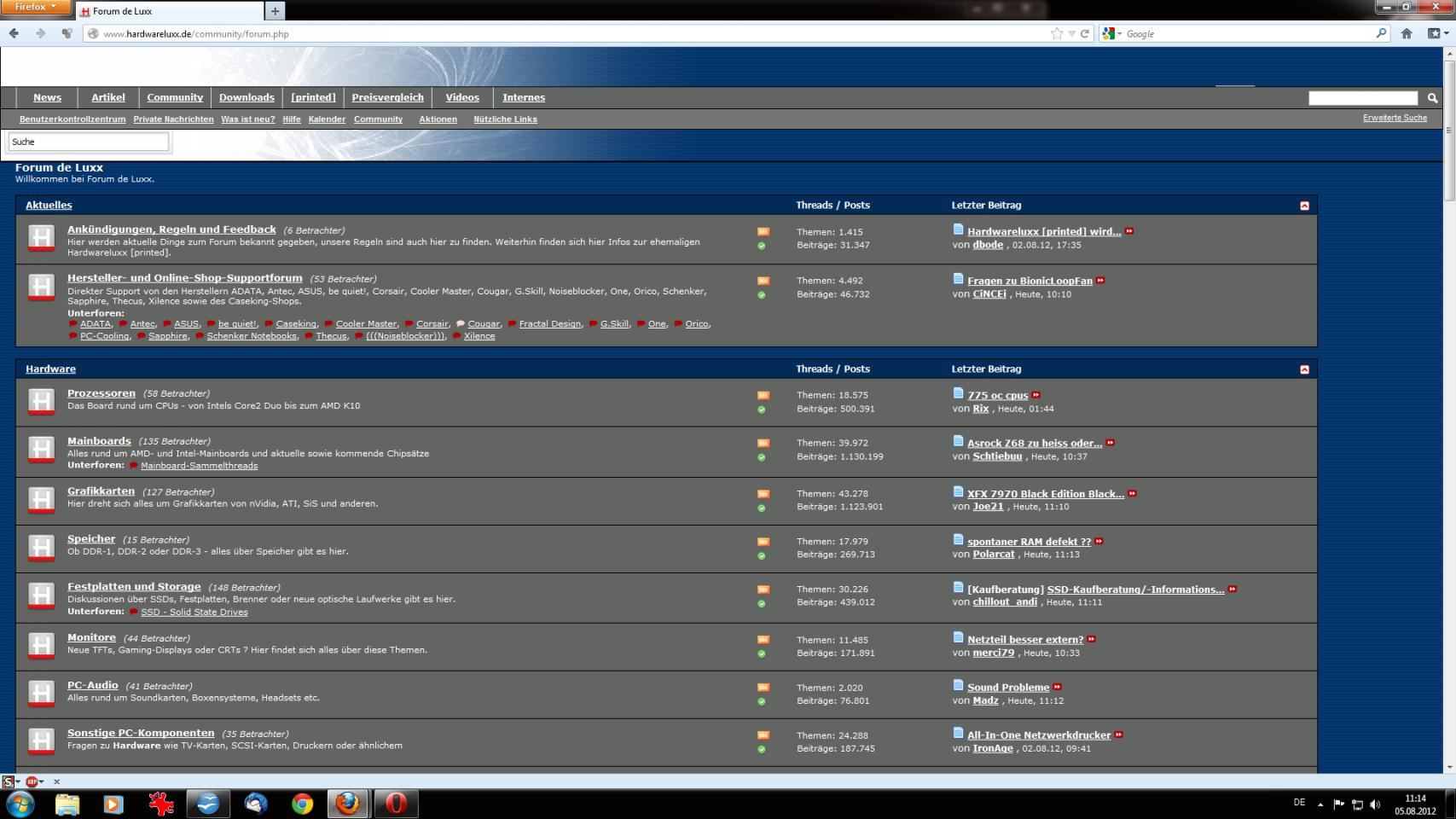Open the News navigation item
This screenshot has width=1456, height=819.
(47, 97)
